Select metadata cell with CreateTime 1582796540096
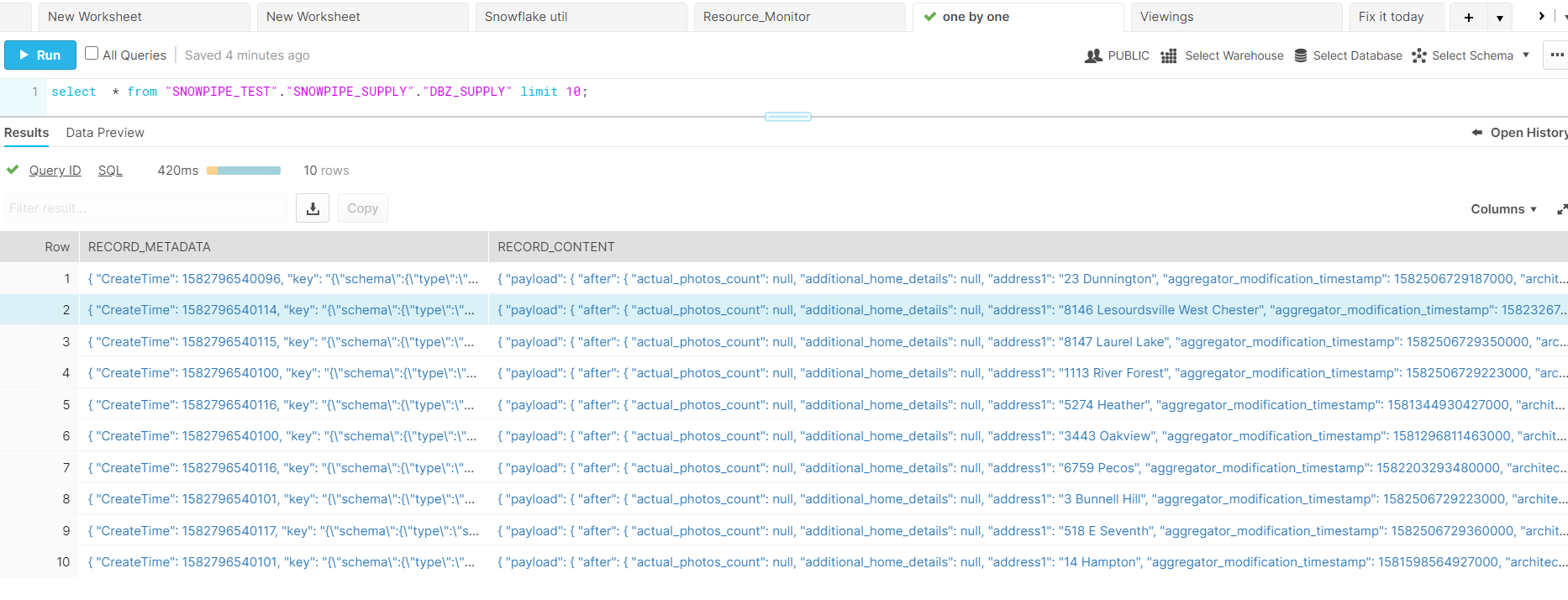Image resolution: width=1568 pixels, height=600 pixels. click(284, 279)
